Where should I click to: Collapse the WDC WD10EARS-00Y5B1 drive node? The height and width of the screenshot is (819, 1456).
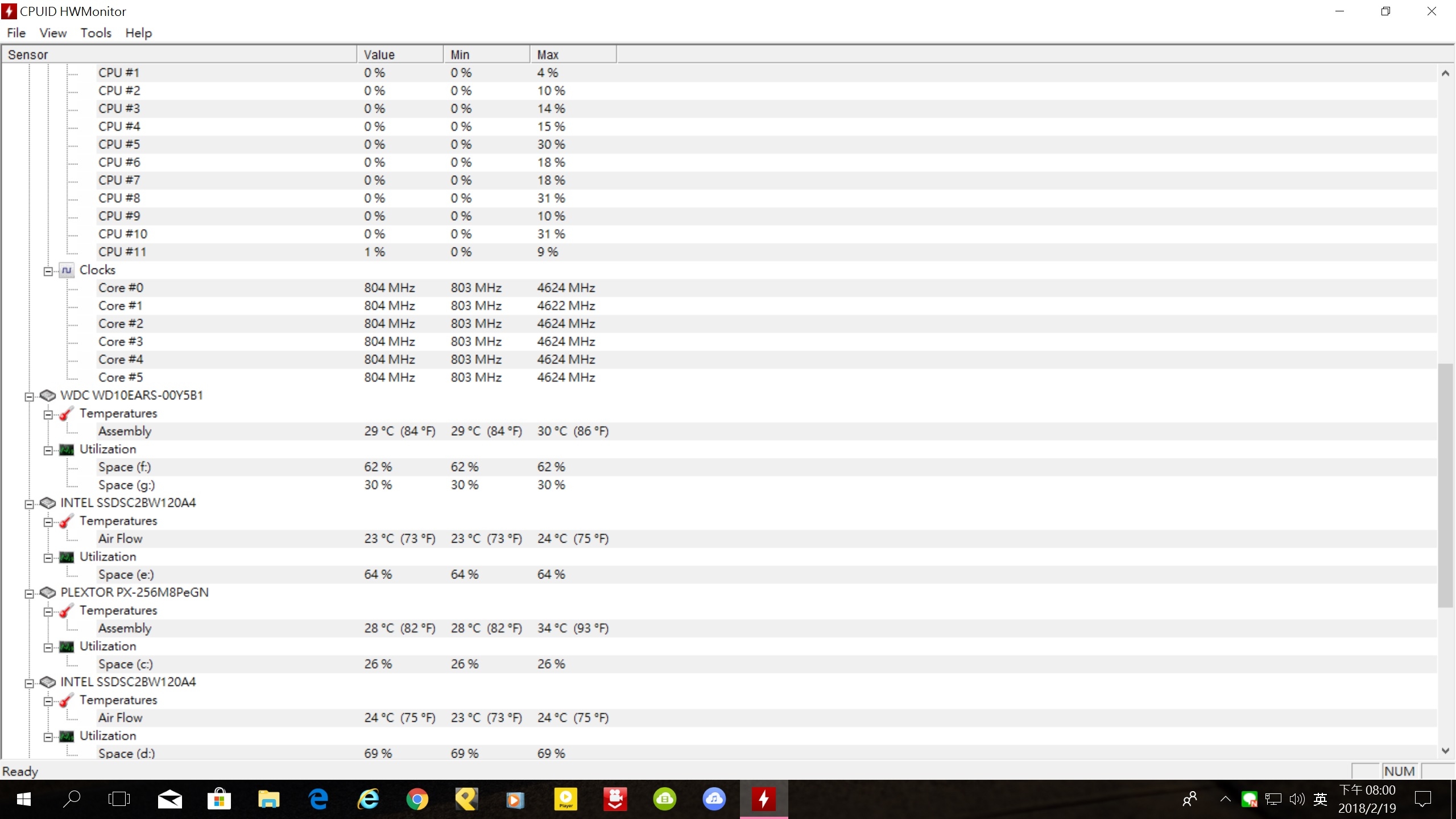coord(30,396)
